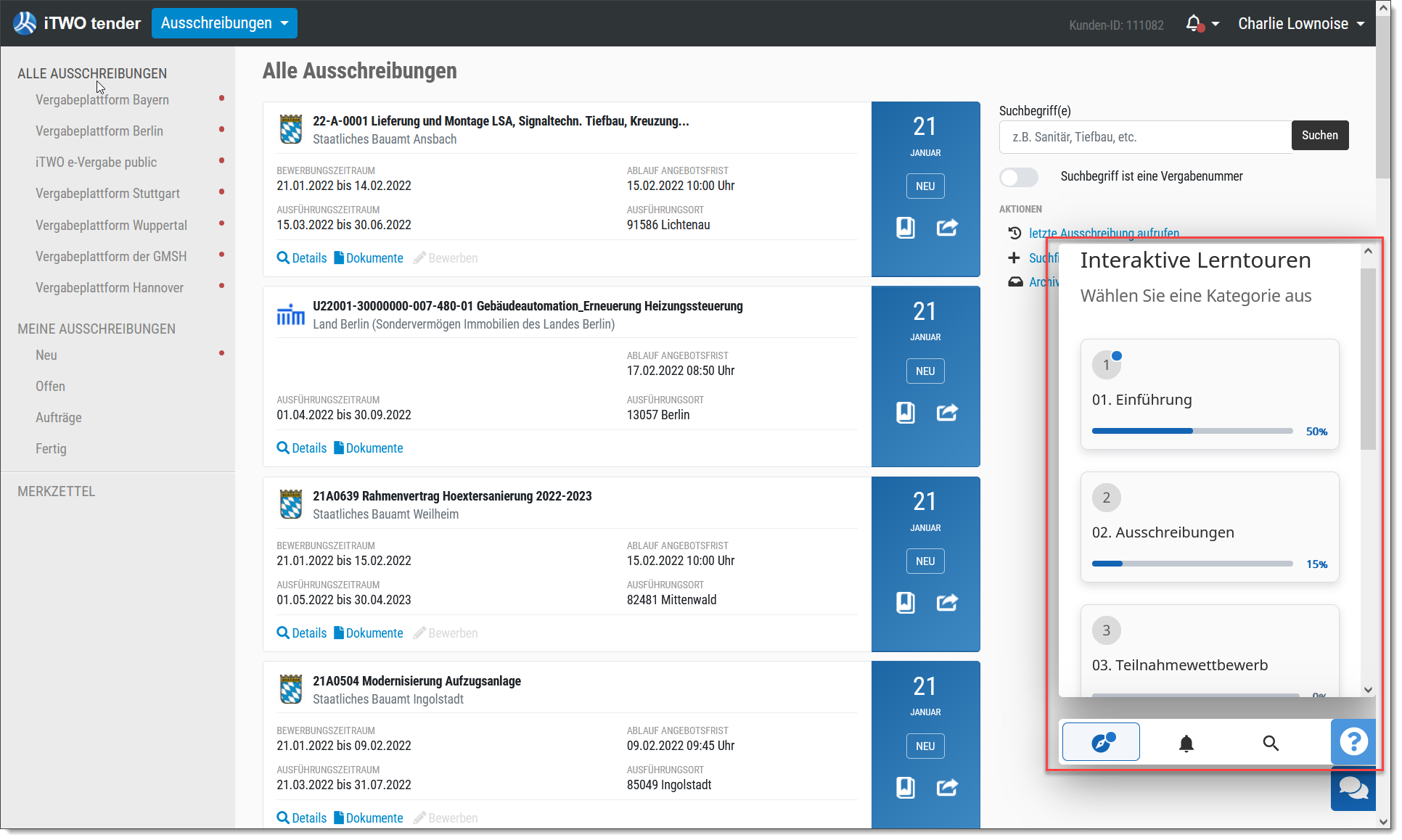This screenshot has width=1402, height=840.
Task: Select Vergabeplattform Berlin in the sidebar
Action: coord(99,131)
